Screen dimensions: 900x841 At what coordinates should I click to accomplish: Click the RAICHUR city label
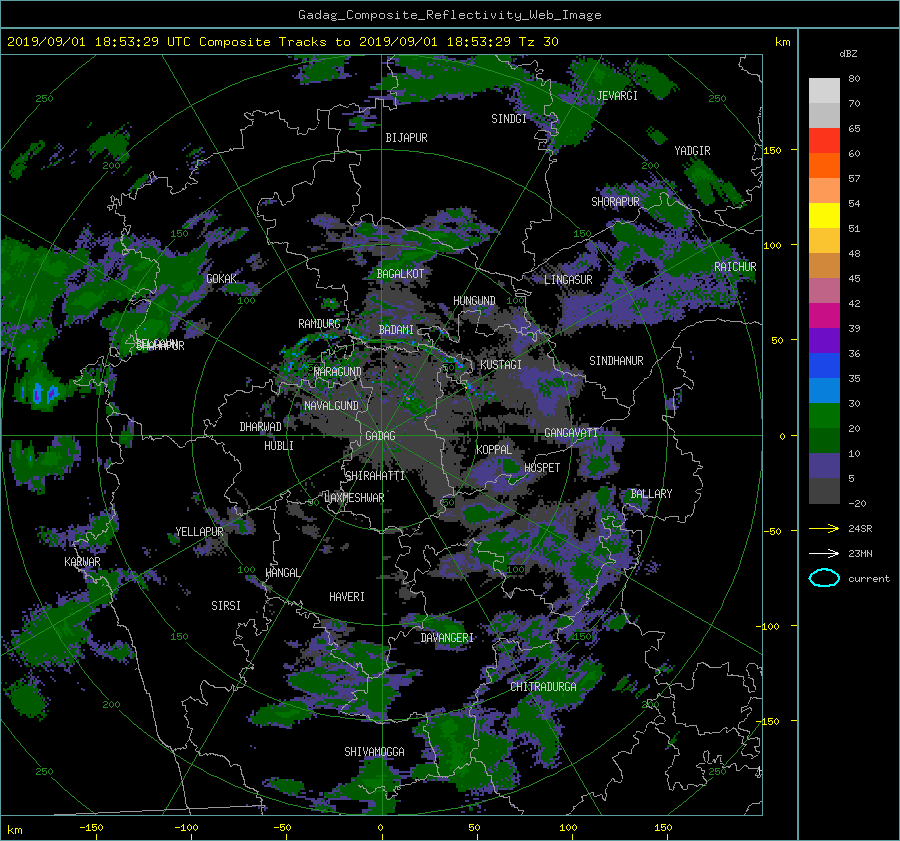(735, 267)
